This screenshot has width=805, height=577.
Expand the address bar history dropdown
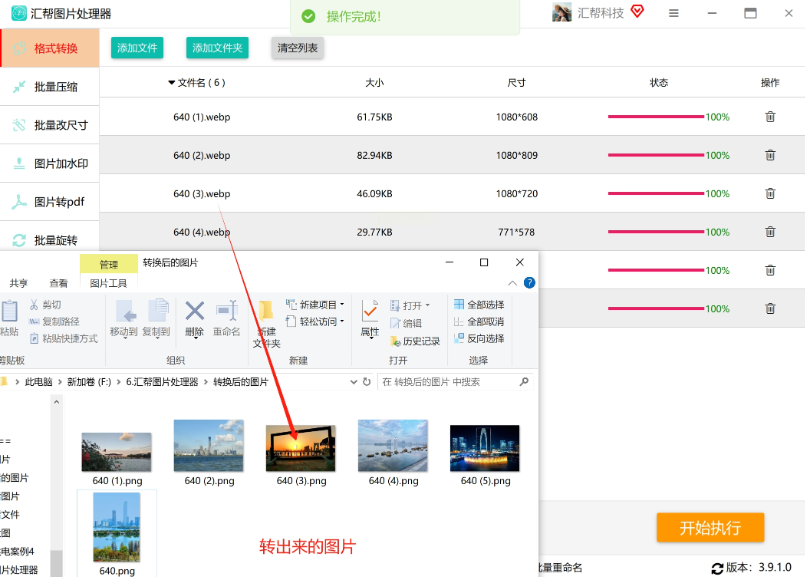point(352,381)
